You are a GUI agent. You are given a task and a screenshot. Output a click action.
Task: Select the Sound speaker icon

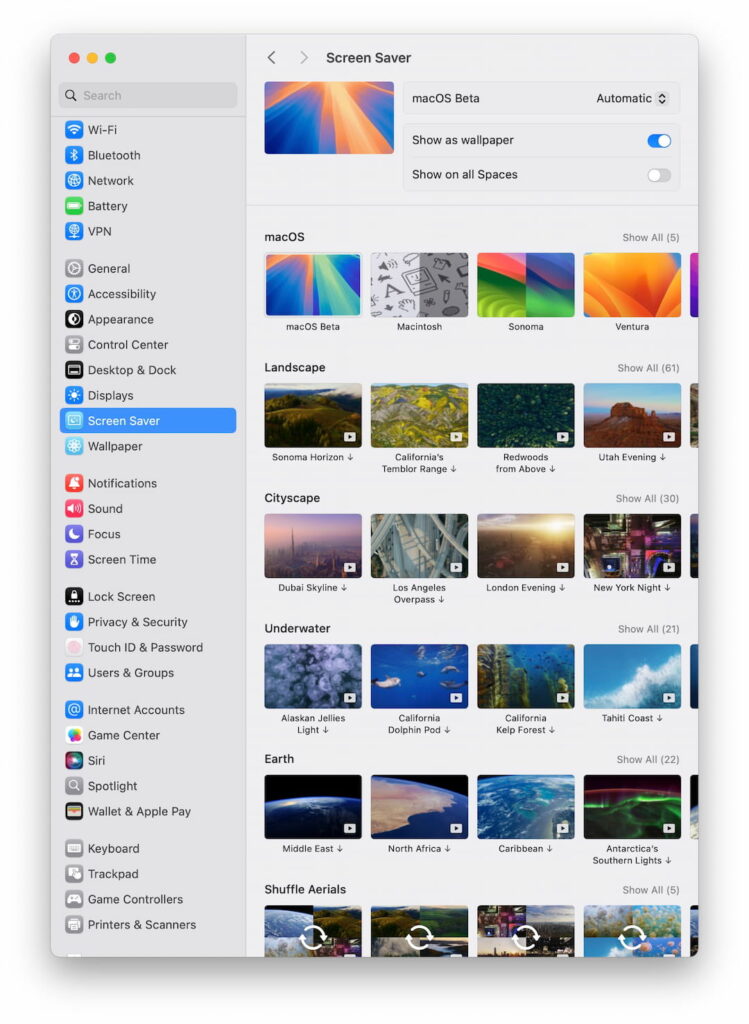tap(74, 509)
